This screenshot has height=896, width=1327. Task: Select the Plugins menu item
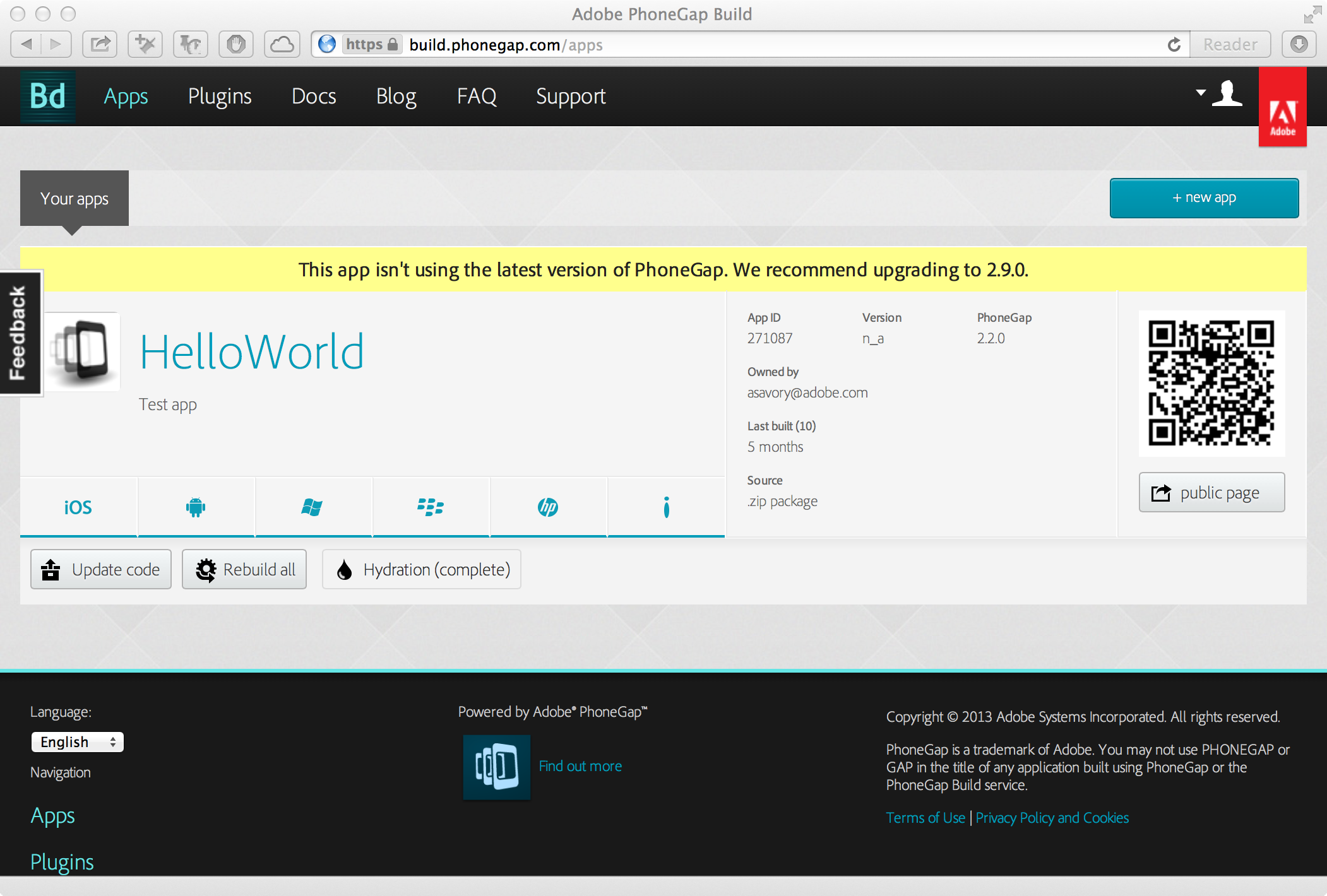(x=219, y=95)
